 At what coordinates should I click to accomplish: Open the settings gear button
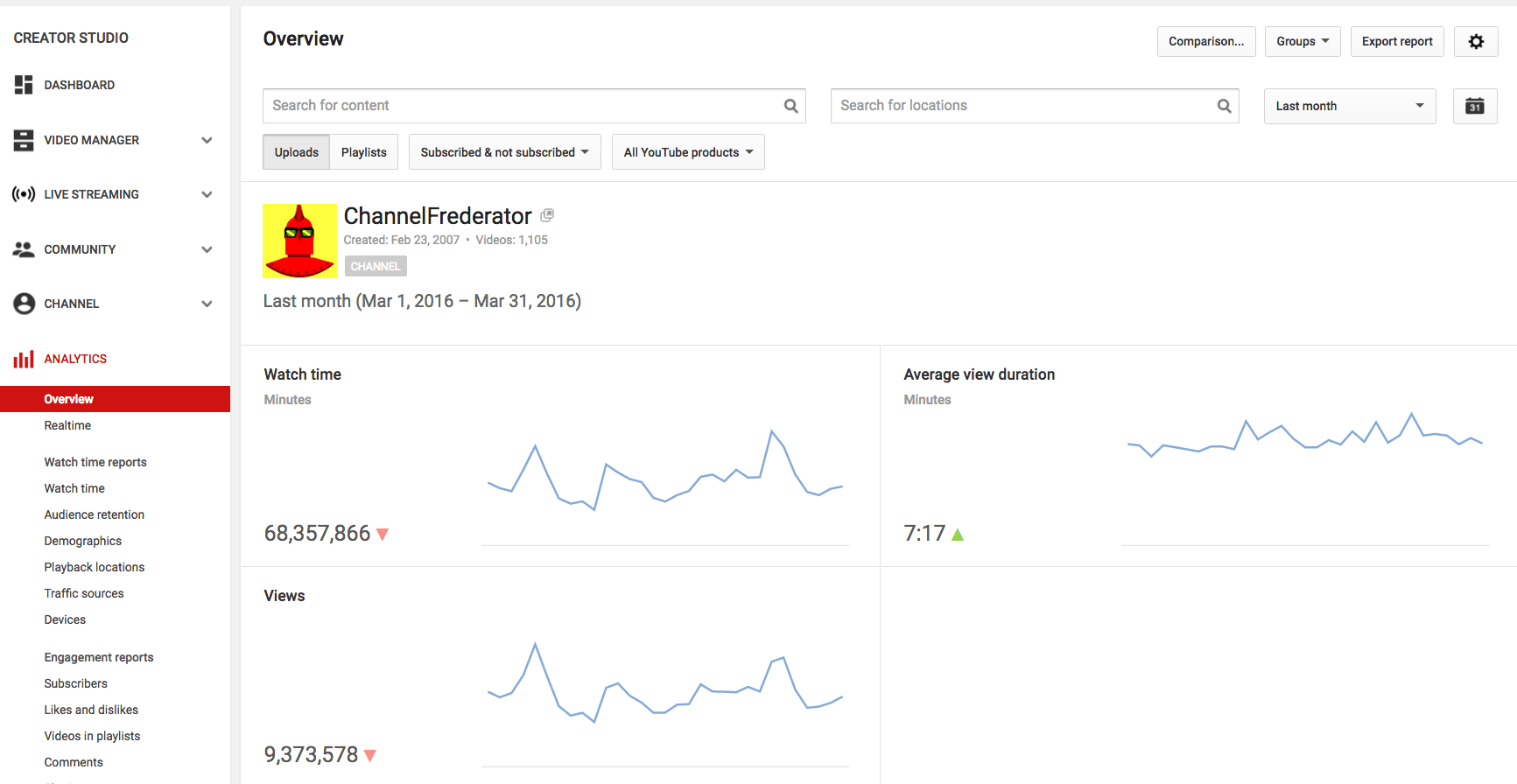[x=1476, y=41]
